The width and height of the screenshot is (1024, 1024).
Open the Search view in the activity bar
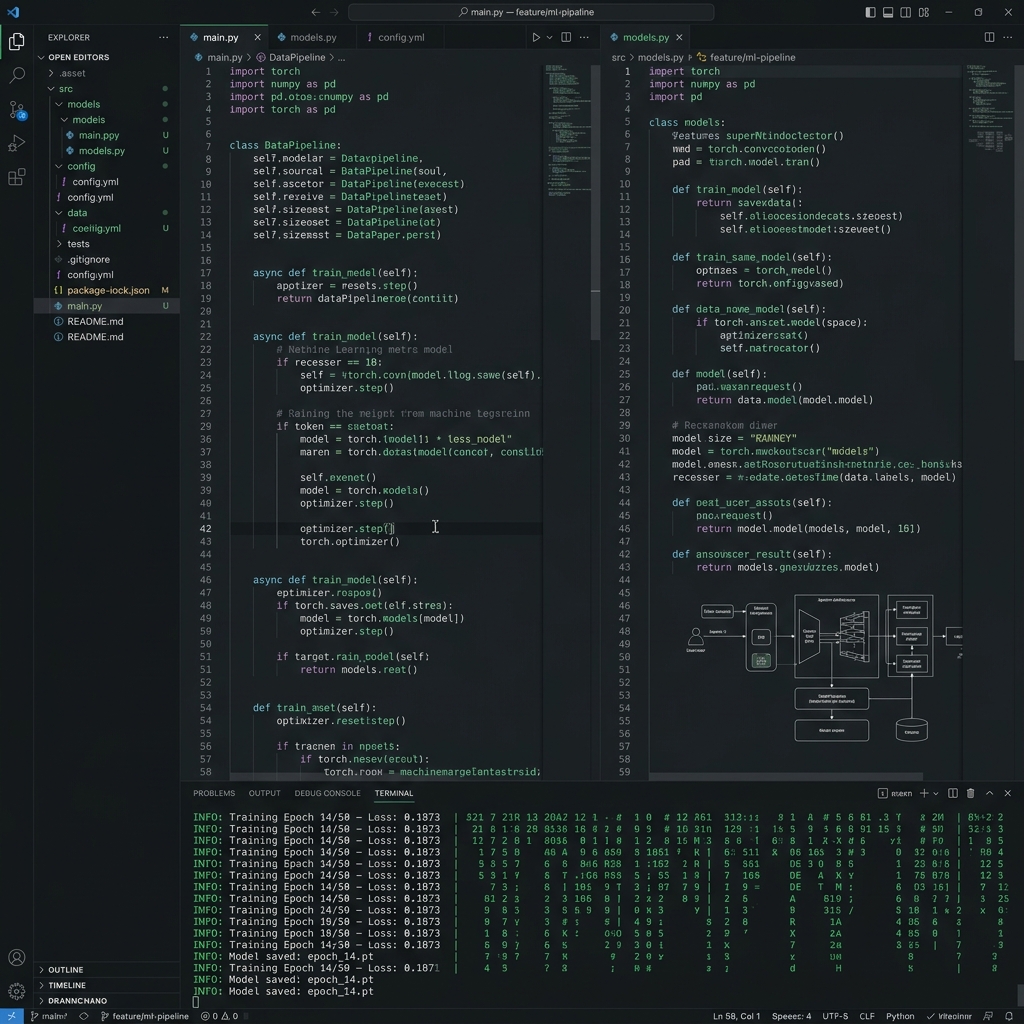pyautogui.click(x=15, y=75)
